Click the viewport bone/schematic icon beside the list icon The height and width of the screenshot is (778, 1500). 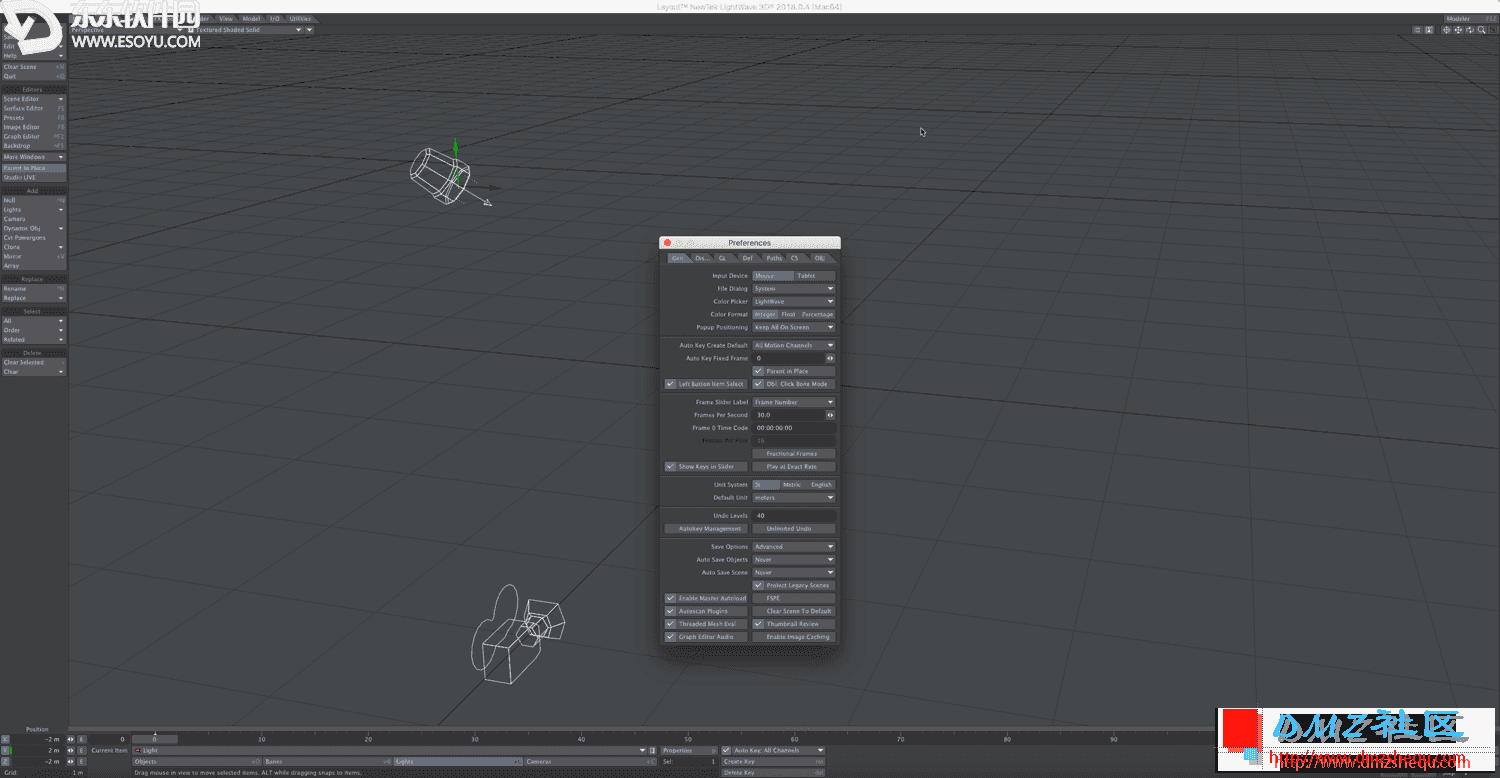(x=1429, y=30)
